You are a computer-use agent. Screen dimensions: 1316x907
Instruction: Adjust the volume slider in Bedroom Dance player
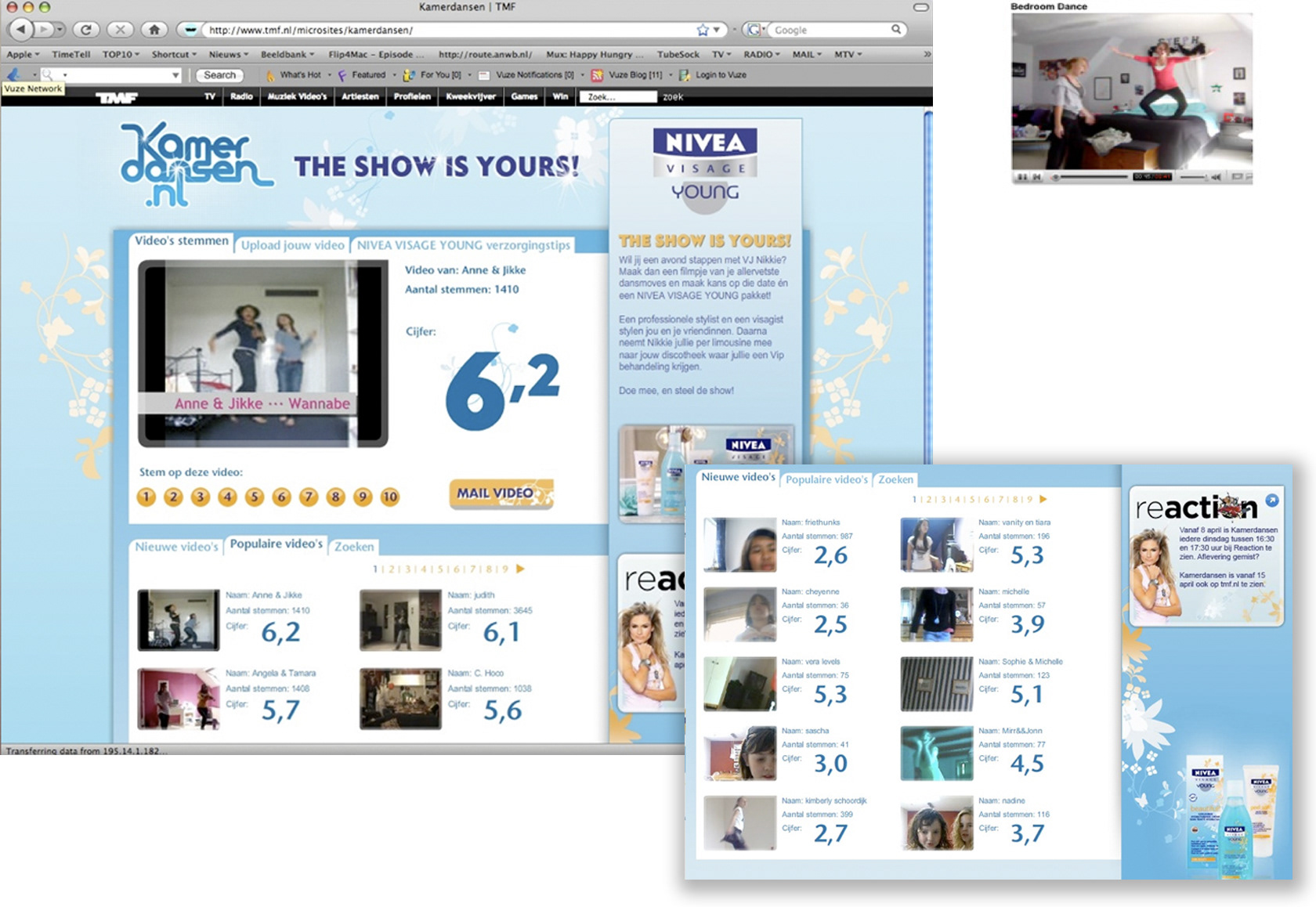1193,177
